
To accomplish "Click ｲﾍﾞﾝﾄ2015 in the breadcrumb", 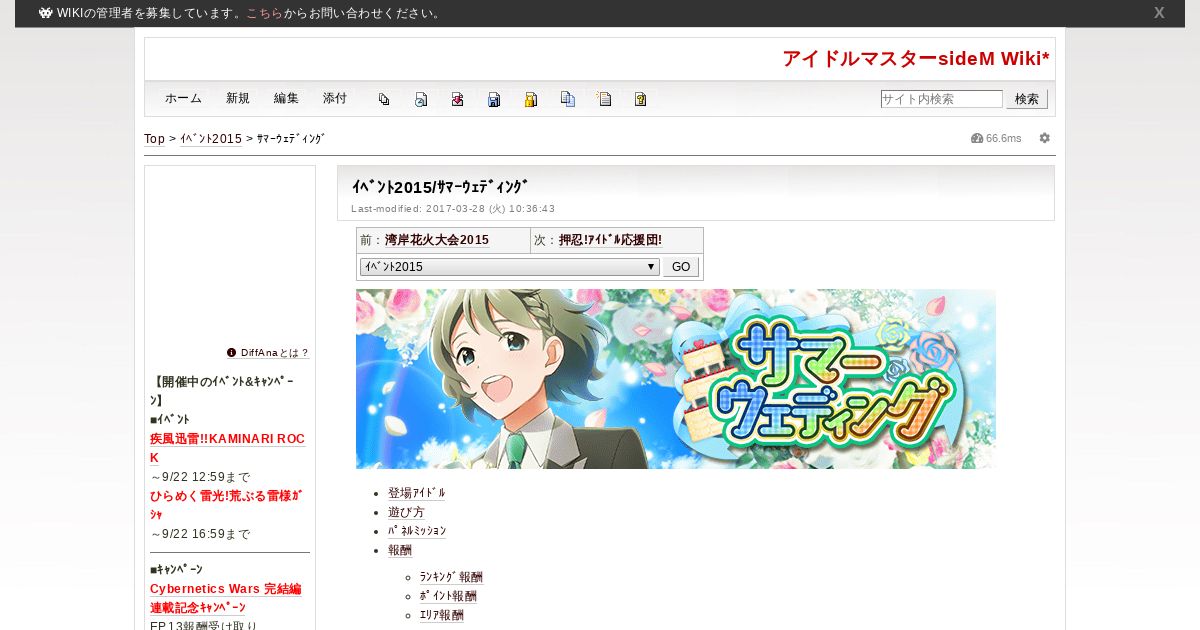I will pos(211,139).
